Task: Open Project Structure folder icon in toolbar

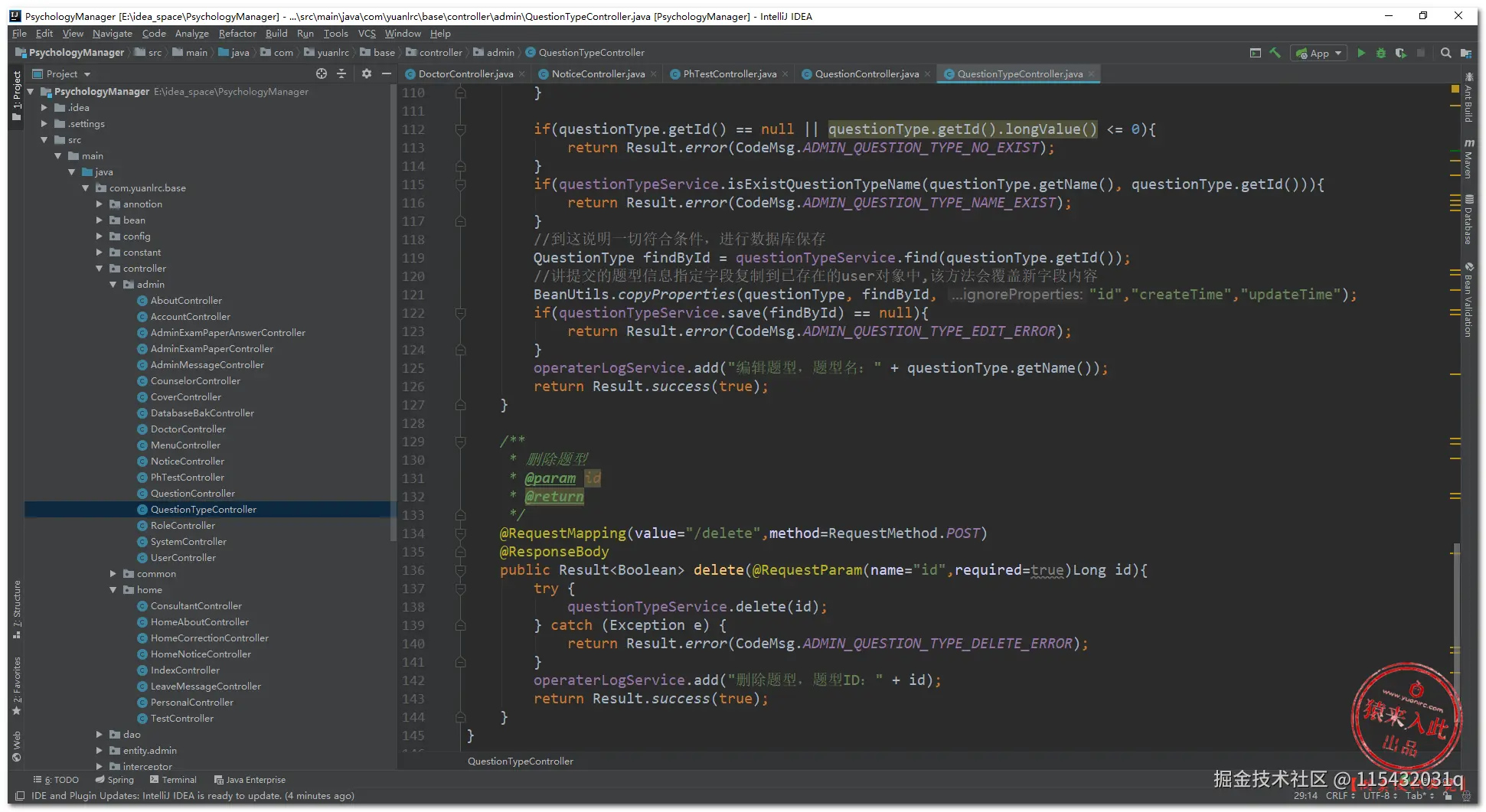Action: (x=1465, y=53)
